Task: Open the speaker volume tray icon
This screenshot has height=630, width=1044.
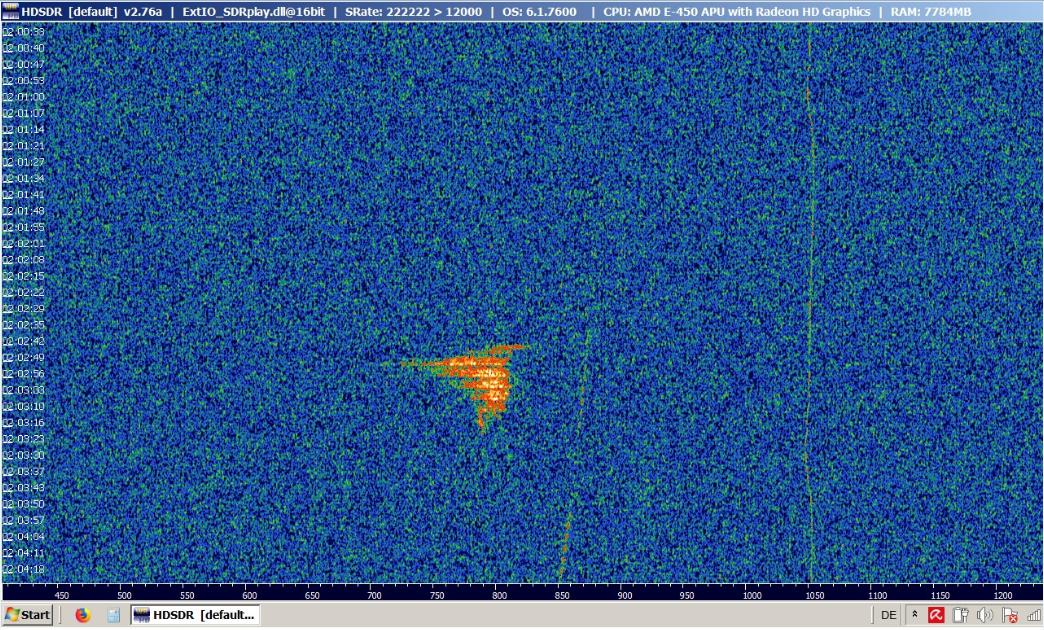Action: [985, 615]
